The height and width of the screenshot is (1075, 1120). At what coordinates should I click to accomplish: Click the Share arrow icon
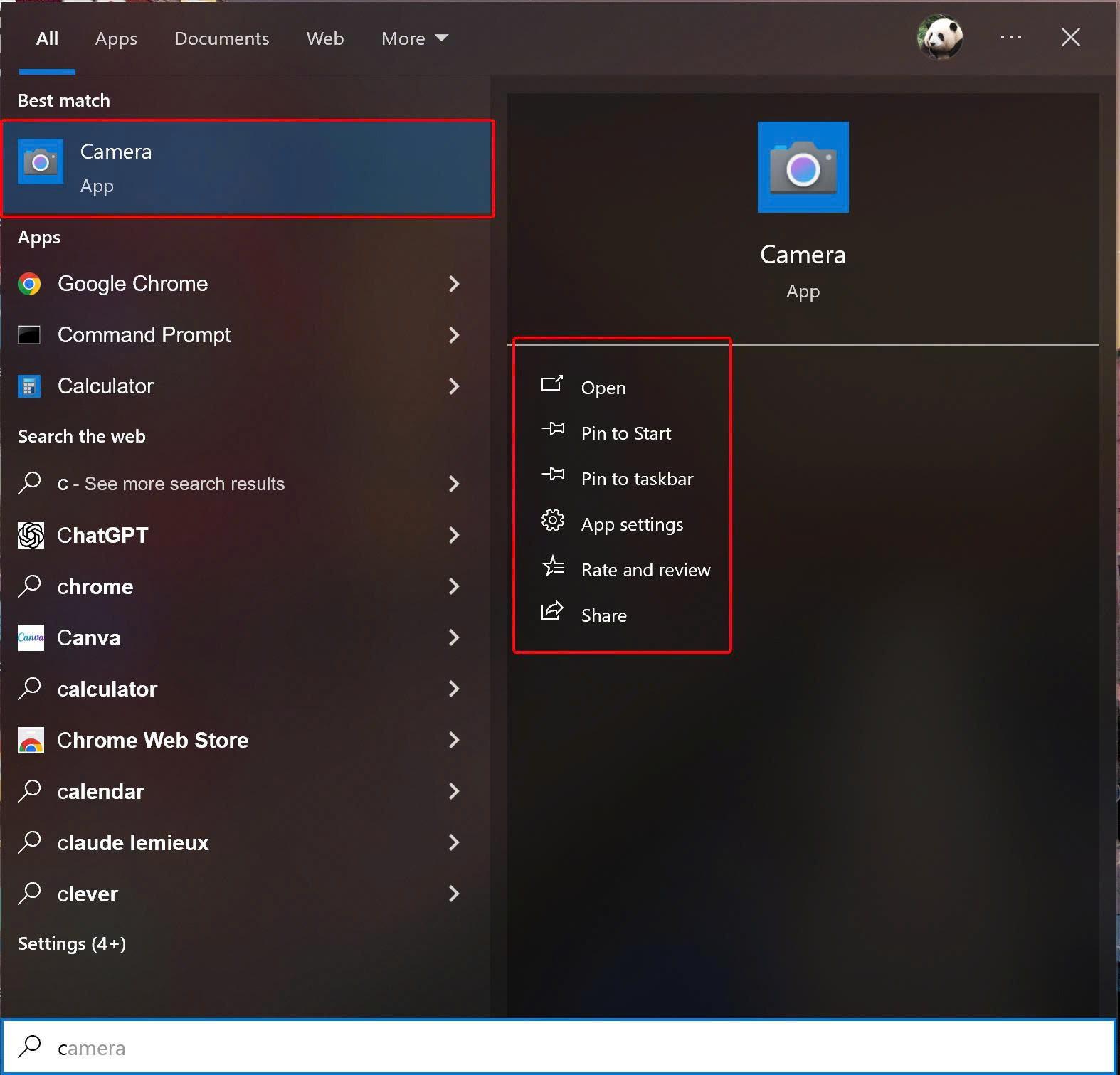tap(552, 611)
